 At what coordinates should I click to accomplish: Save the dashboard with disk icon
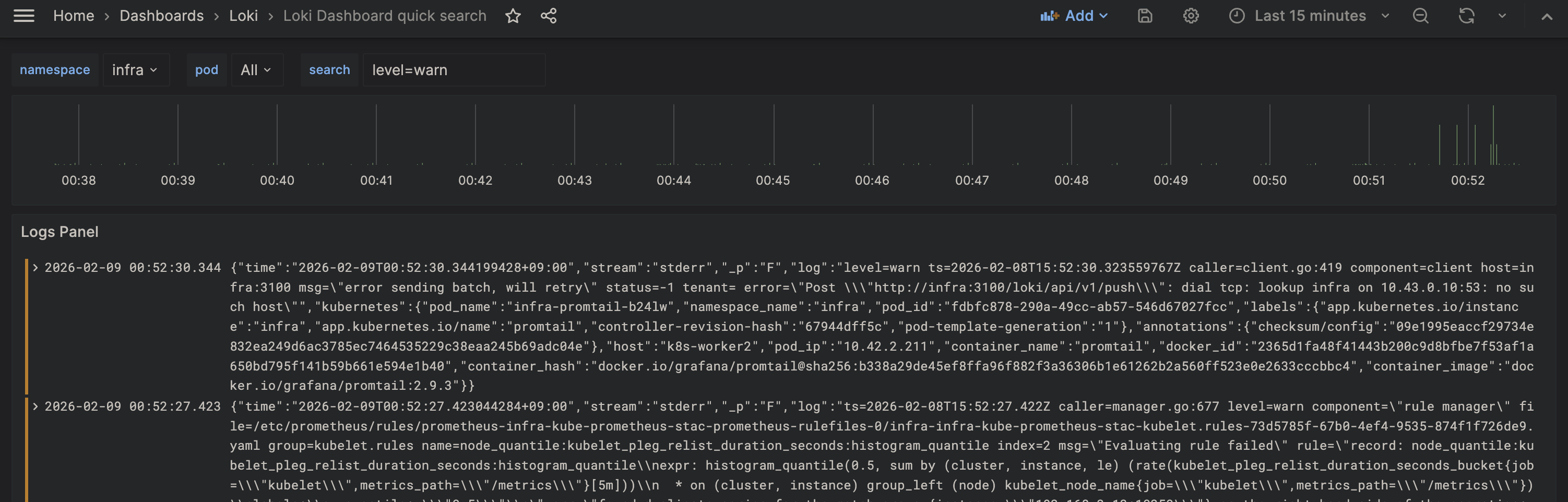[x=1145, y=16]
